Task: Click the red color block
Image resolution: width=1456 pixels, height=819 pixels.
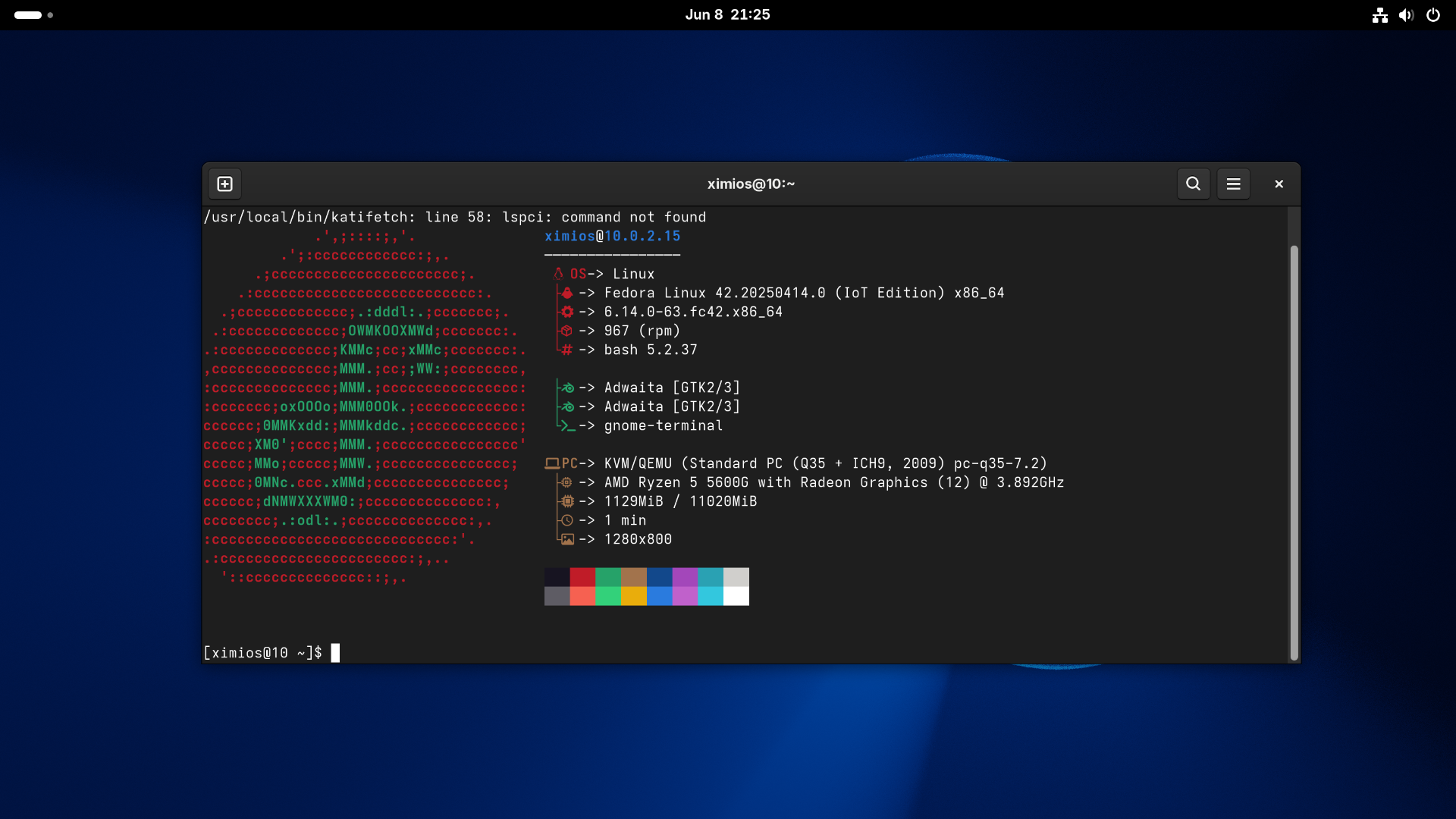Action: 582,577
